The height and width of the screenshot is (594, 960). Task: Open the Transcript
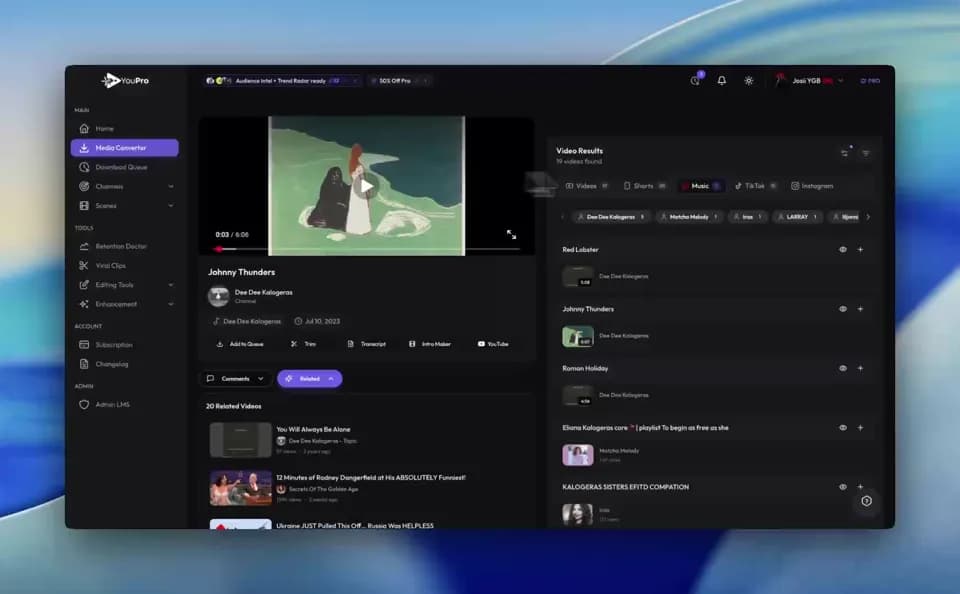point(367,344)
